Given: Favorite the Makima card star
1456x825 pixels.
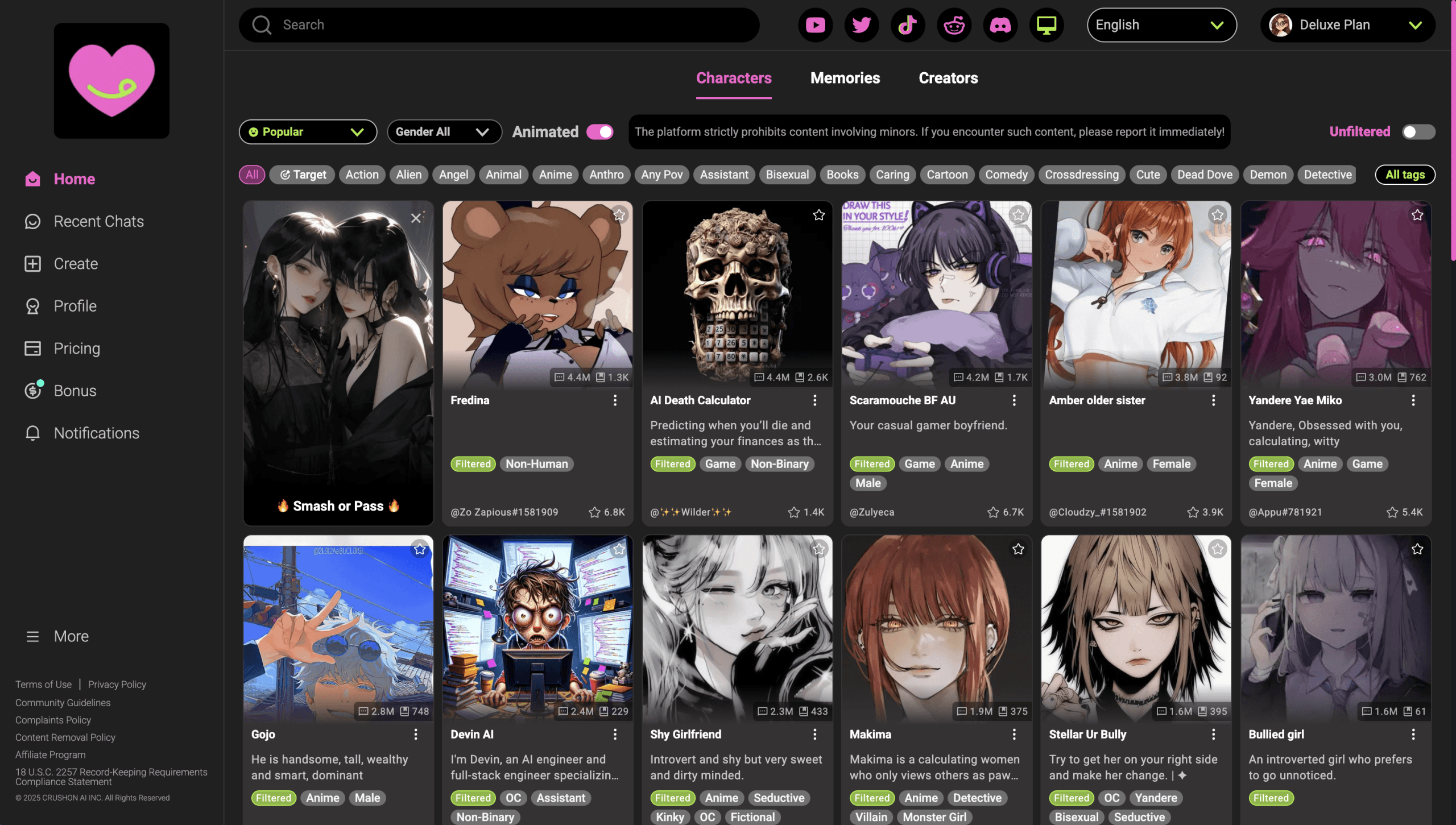Looking at the screenshot, I should pyautogui.click(x=1019, y=549).
